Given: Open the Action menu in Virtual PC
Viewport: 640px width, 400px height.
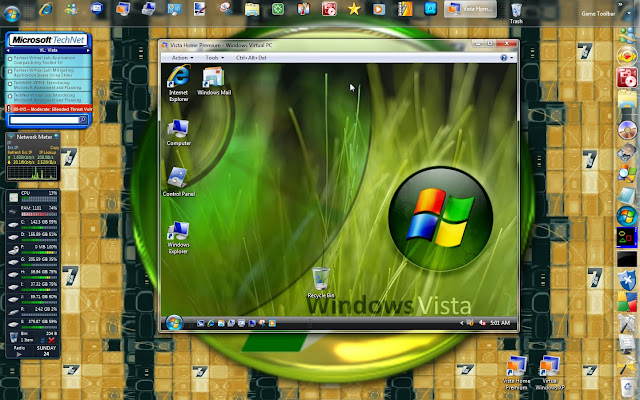Looking at the screenshot, I should click(182, 58).
